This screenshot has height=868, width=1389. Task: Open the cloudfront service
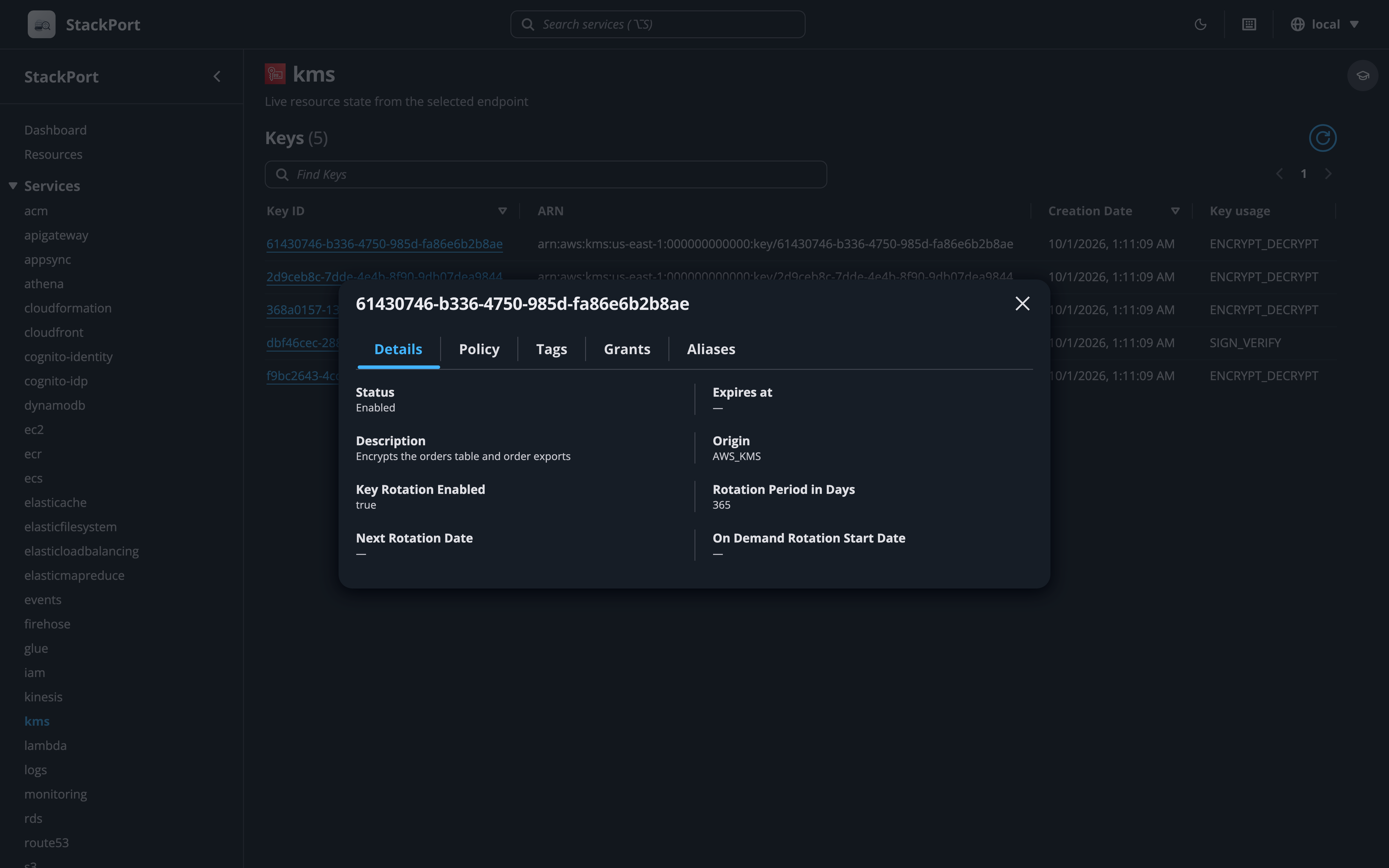(54, 332)
